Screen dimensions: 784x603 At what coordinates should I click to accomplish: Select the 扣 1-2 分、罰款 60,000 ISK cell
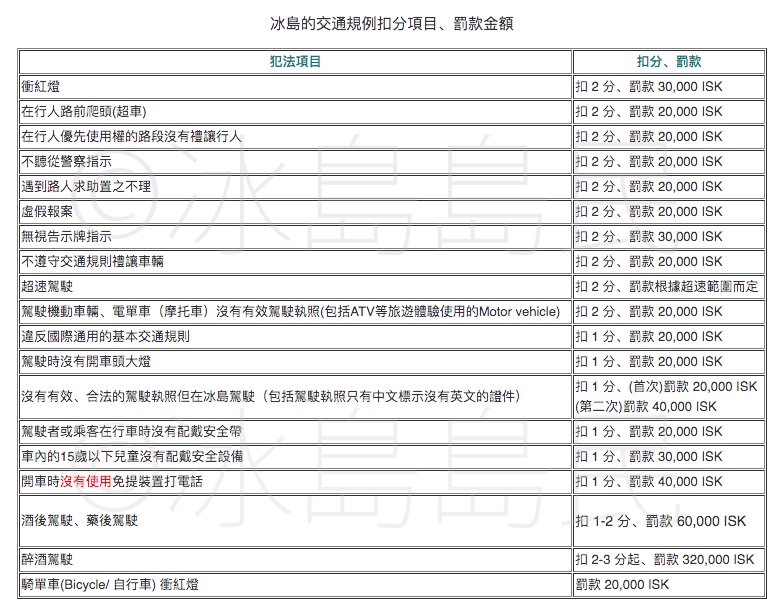668,520
